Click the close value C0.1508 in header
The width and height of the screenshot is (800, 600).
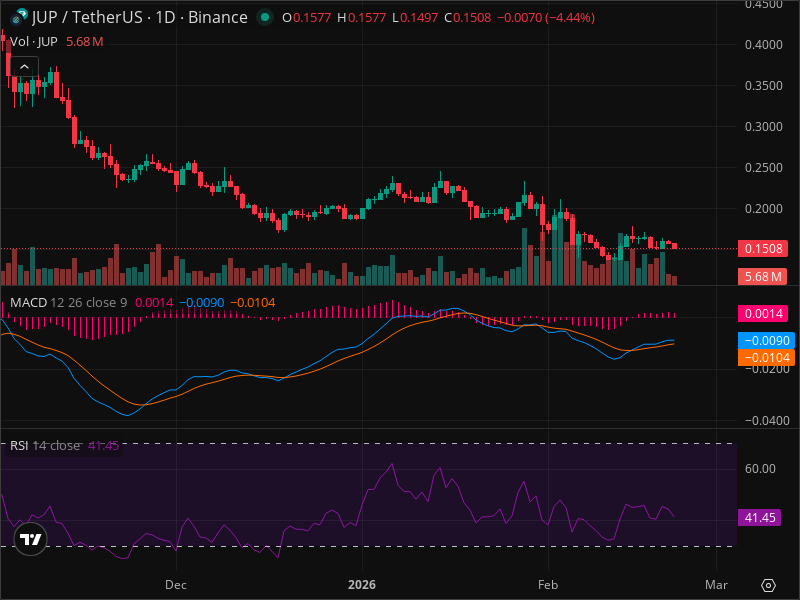click(x=467, y=18)
